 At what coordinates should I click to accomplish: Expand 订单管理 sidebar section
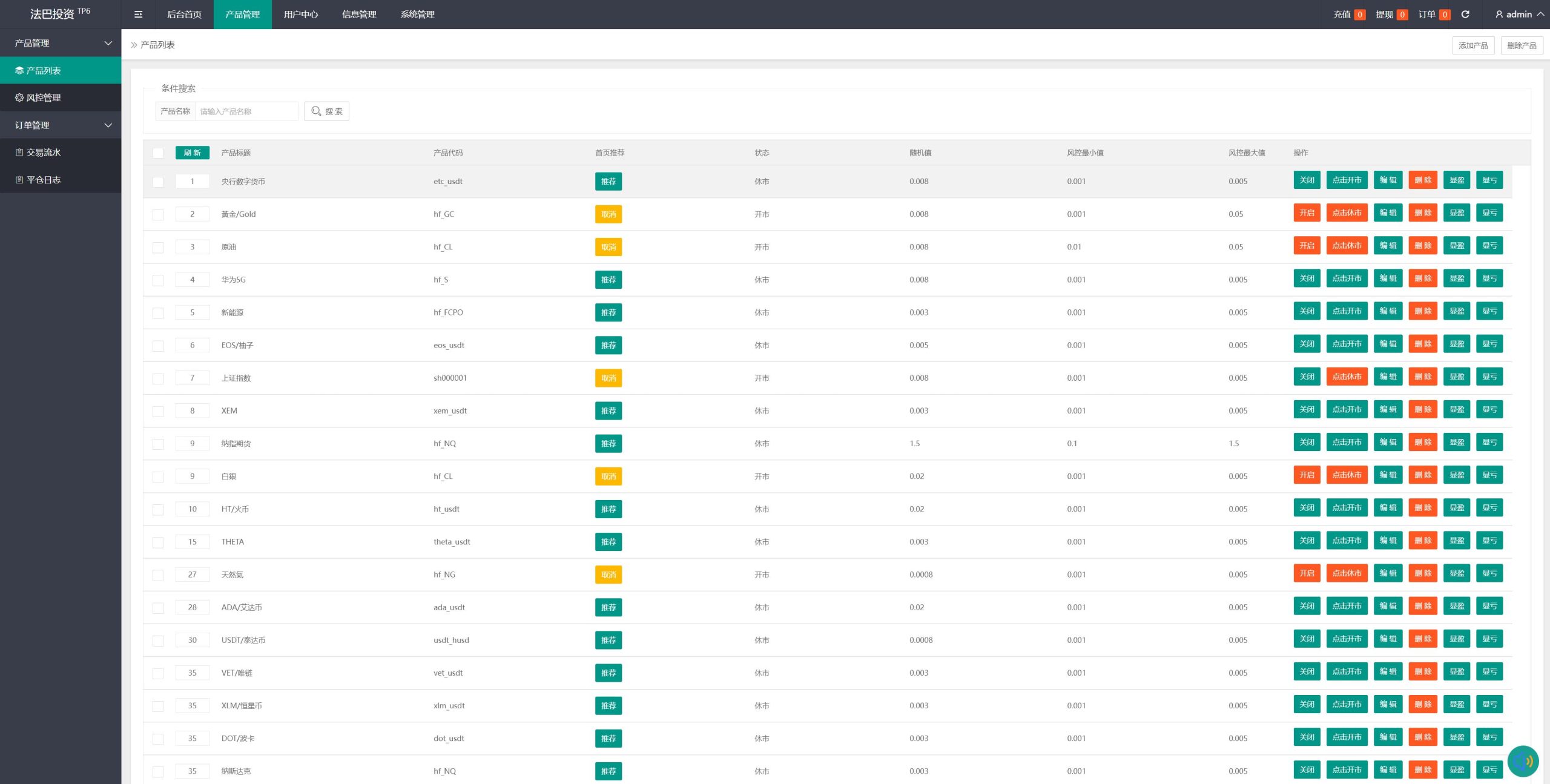coord(60,124)
